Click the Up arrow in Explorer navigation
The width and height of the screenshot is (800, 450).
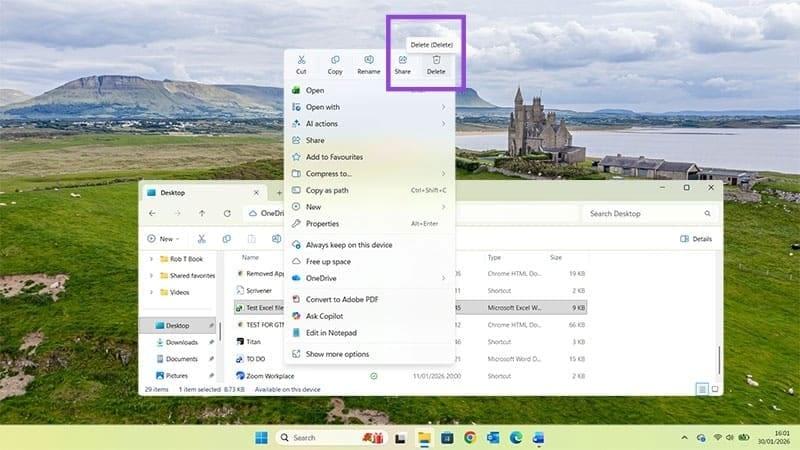point(202,213)
